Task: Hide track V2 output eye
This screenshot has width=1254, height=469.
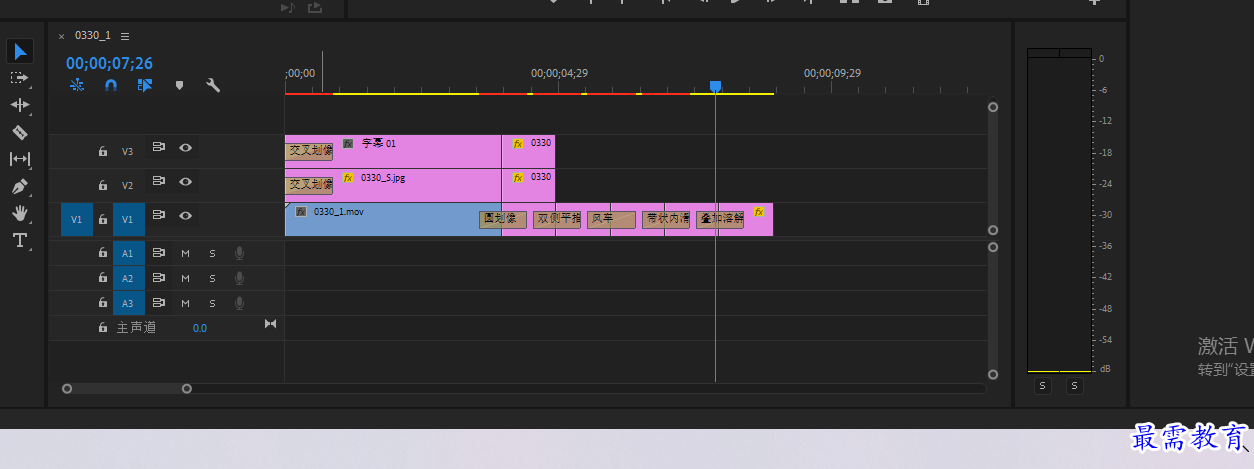Action: 185,181
